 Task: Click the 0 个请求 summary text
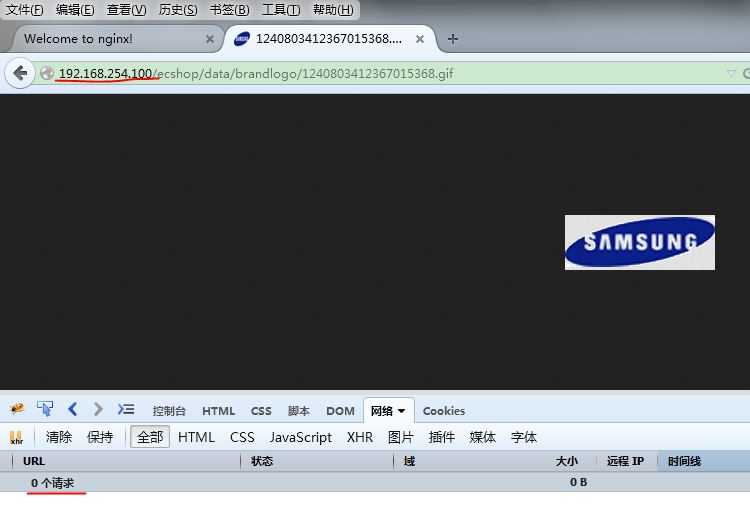pos(53,483)
